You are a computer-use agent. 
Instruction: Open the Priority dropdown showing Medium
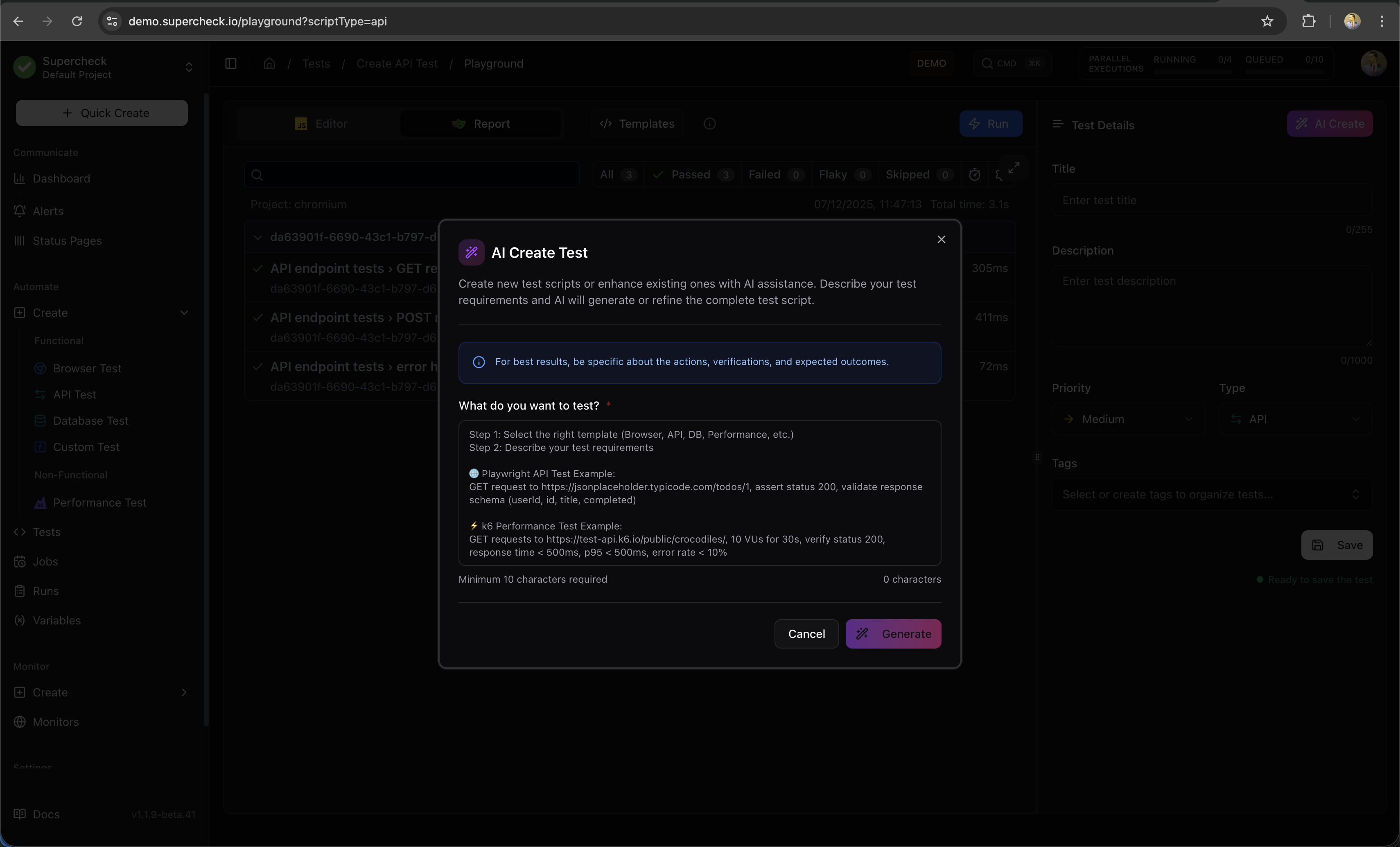point(1128,419)
